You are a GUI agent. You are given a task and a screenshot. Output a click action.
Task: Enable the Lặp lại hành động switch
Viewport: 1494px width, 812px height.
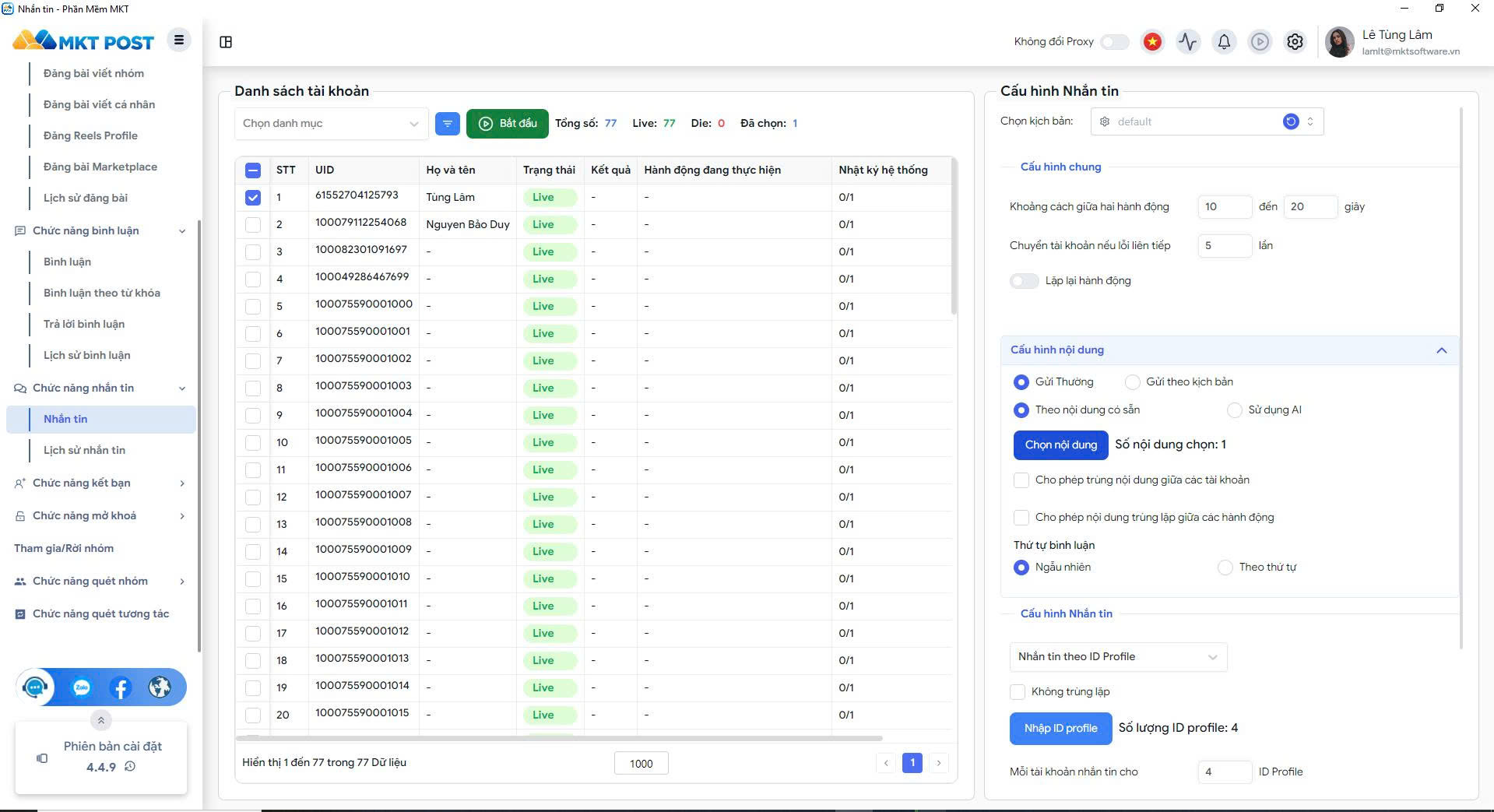[x=1024, y=280]
